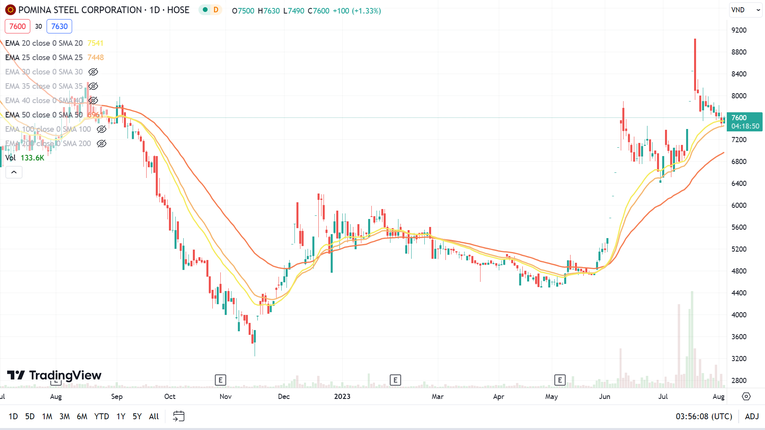This screenshot has width=765, height=430.
Task: Click the earnings E marker near November
Action: 221,380
